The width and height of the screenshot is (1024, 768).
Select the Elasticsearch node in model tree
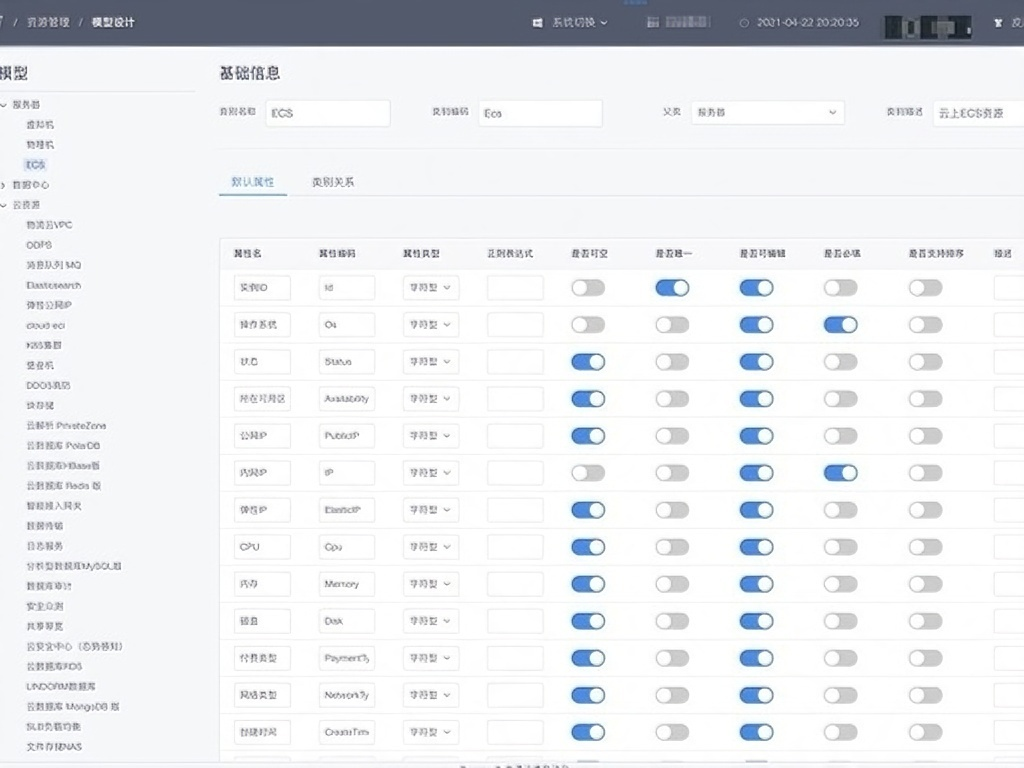coord(54,285)
